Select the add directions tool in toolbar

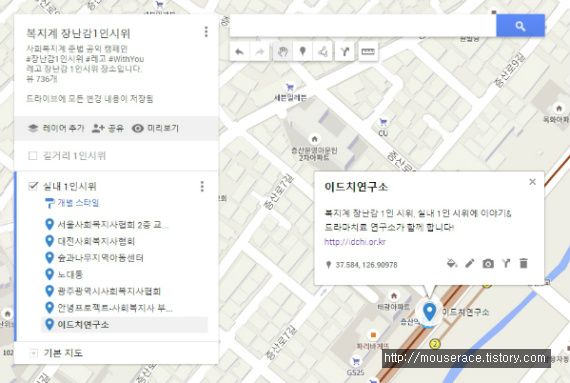coord(345,52)
